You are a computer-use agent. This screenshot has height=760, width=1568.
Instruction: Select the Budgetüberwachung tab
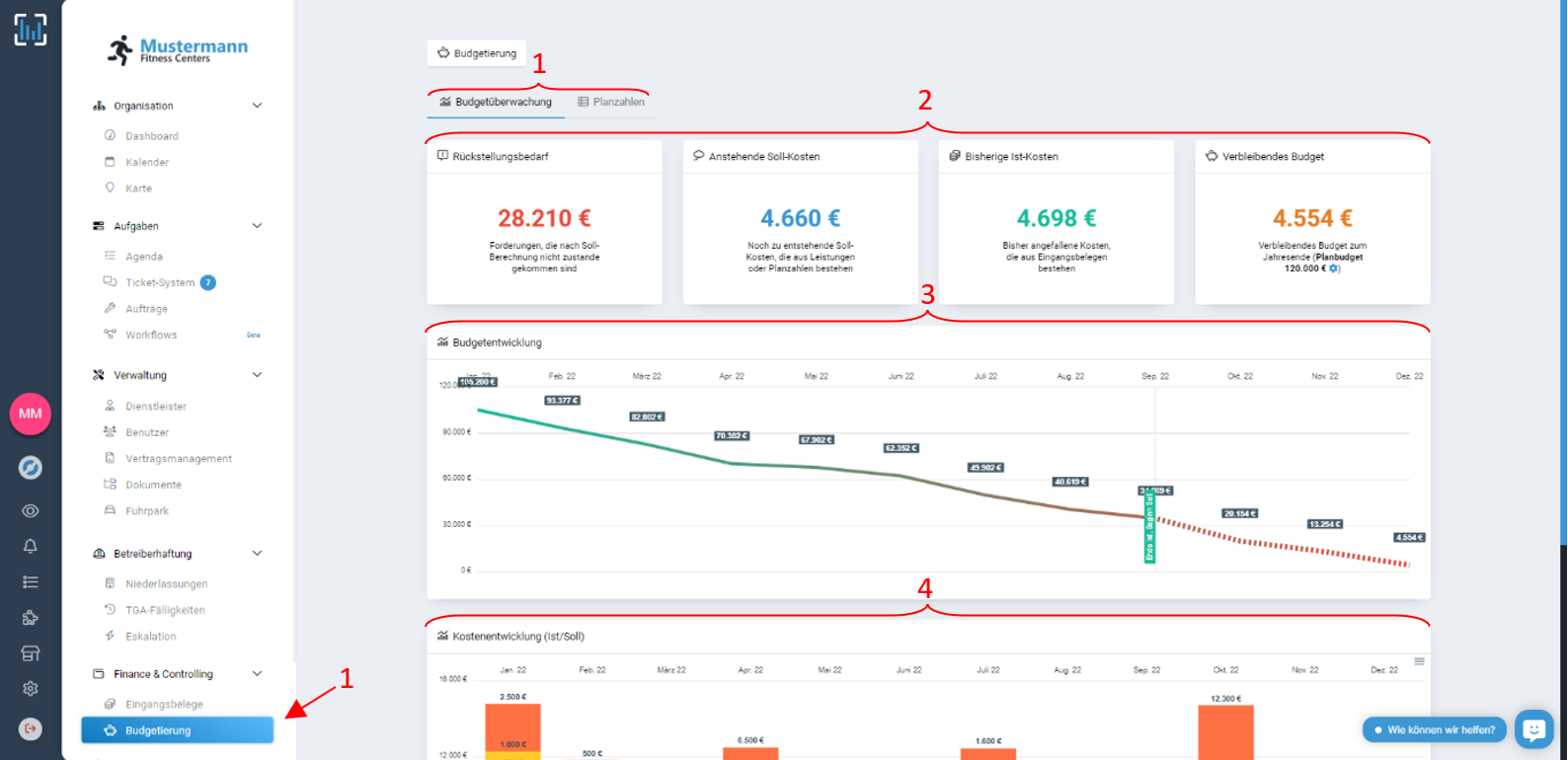[x=496, y=102]
